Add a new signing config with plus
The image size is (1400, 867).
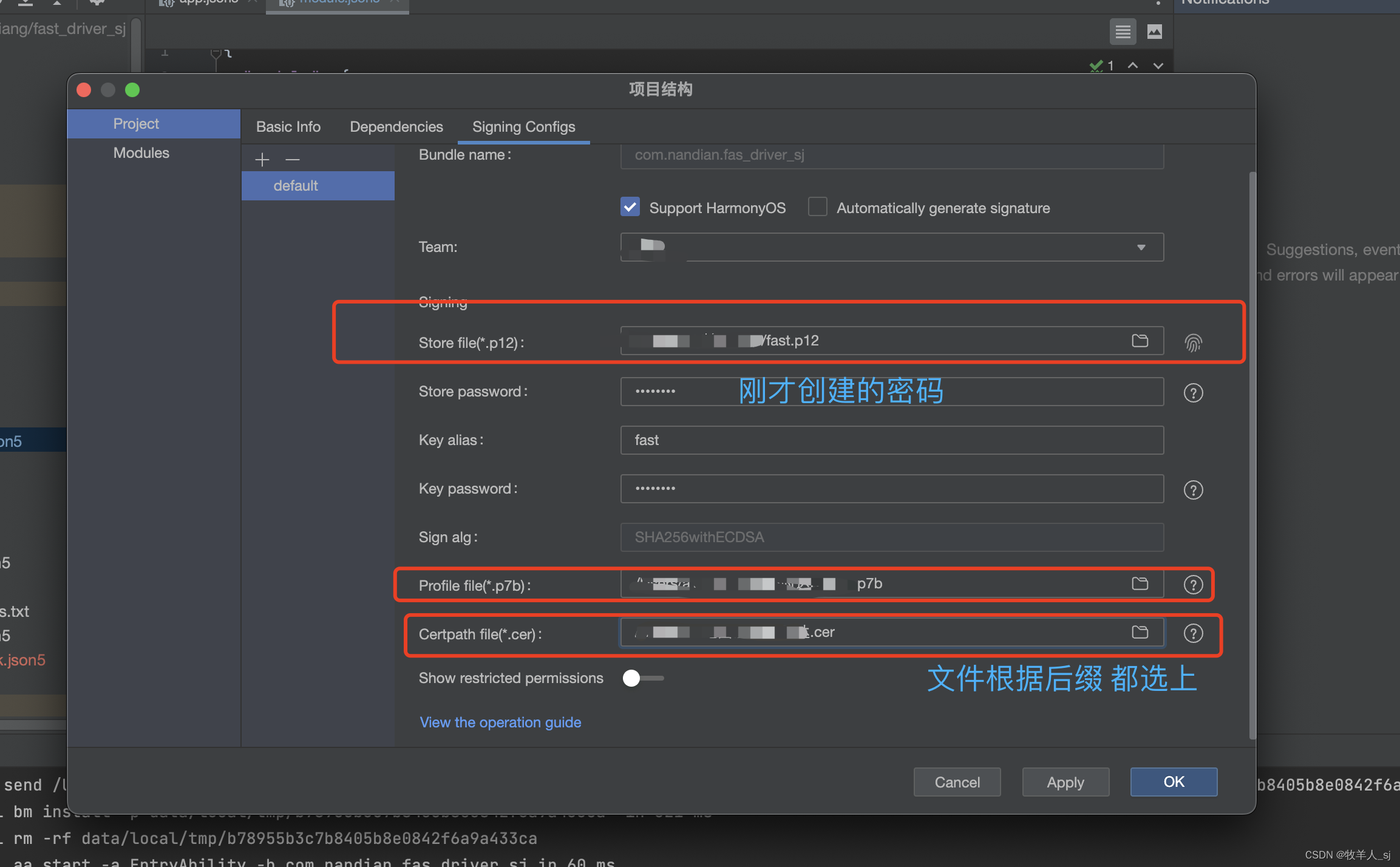(x=262, y=160)
